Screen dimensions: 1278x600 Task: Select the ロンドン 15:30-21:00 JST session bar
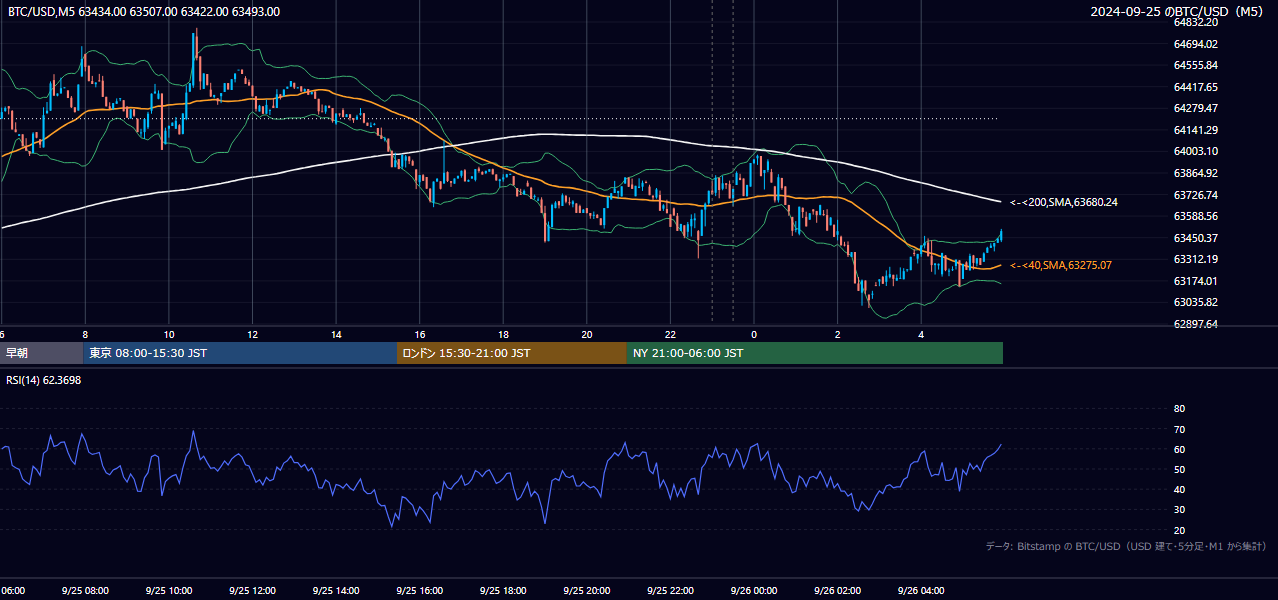point(512,353)
